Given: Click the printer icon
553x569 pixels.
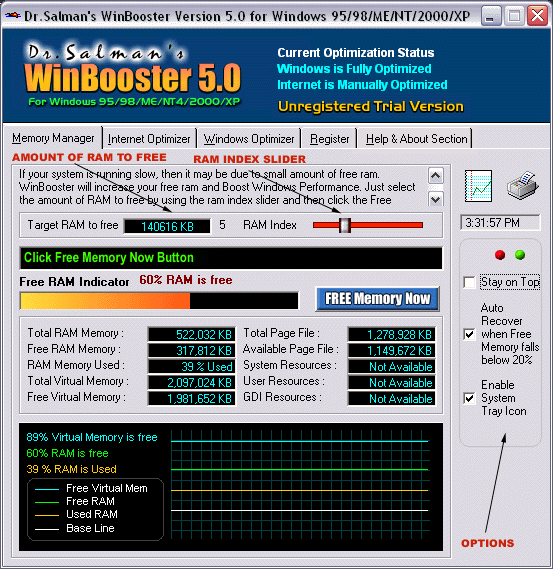Looking at the screenshot, I should point(523,185).
